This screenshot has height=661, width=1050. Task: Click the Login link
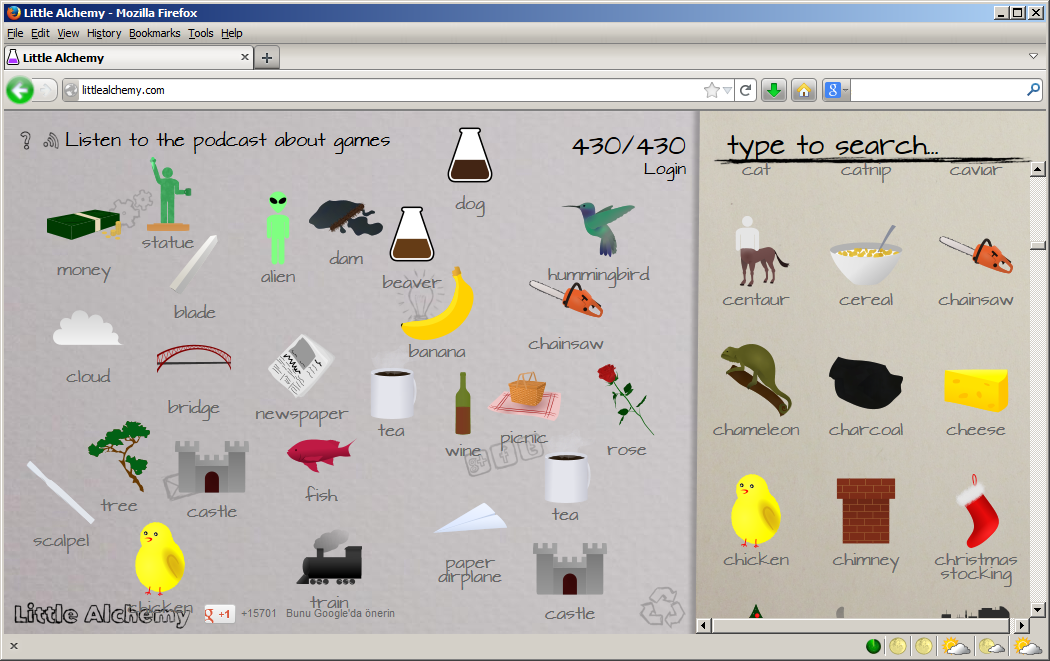[x=666, y=169]
